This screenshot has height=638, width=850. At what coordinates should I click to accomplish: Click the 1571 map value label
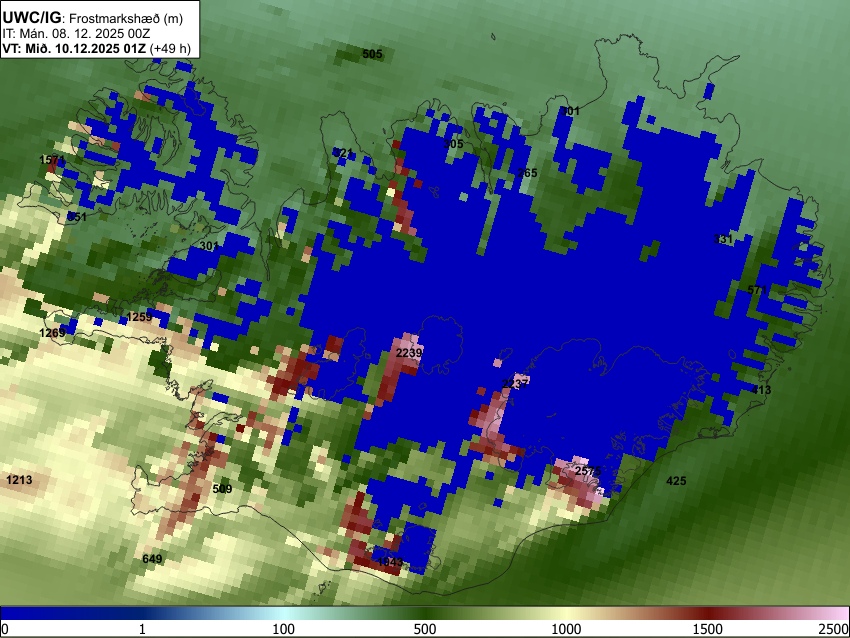pos(53,160)
